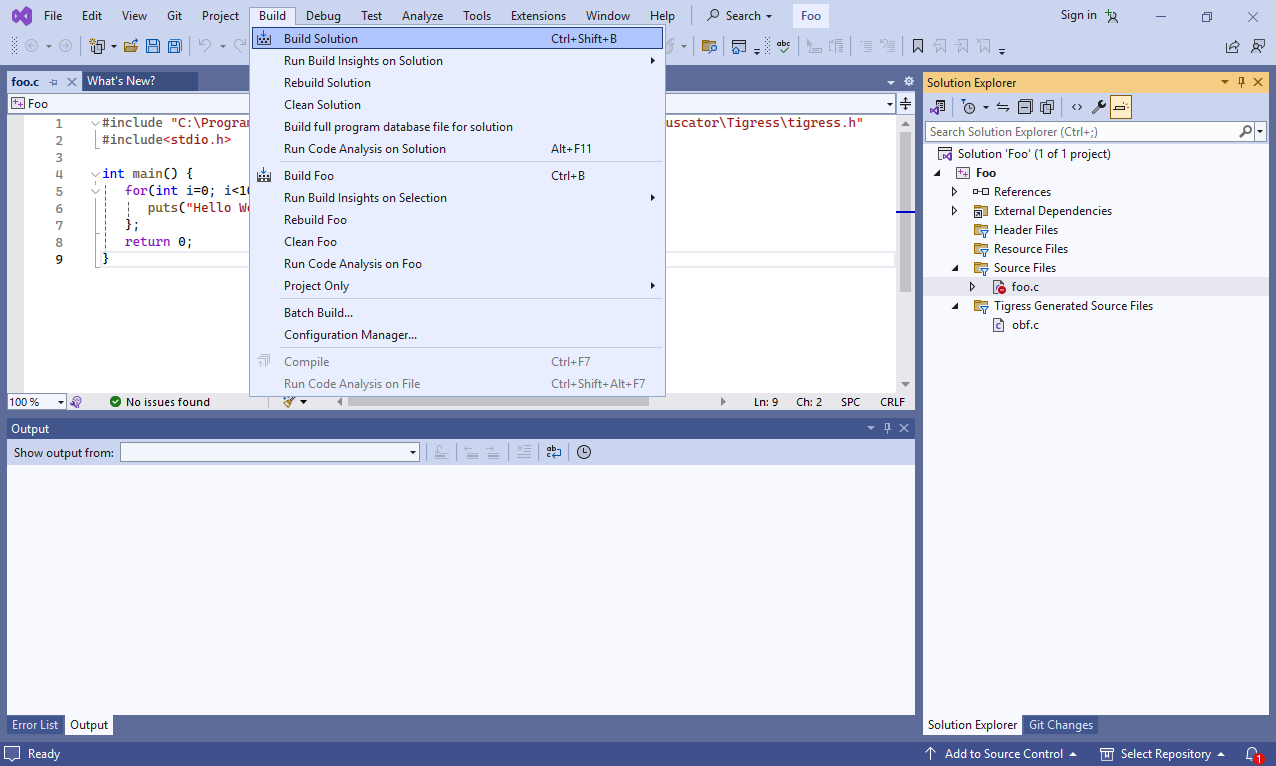1276x766 pixels.
Task: Open the notifications bell icon
Action: coord(1252,754)
